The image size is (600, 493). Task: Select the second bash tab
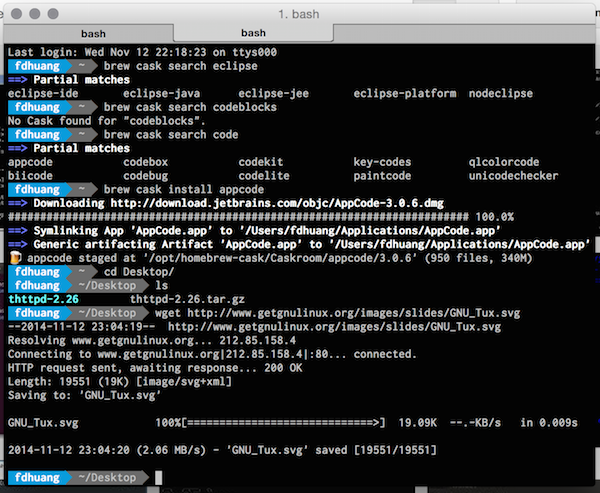coord(253,33)
